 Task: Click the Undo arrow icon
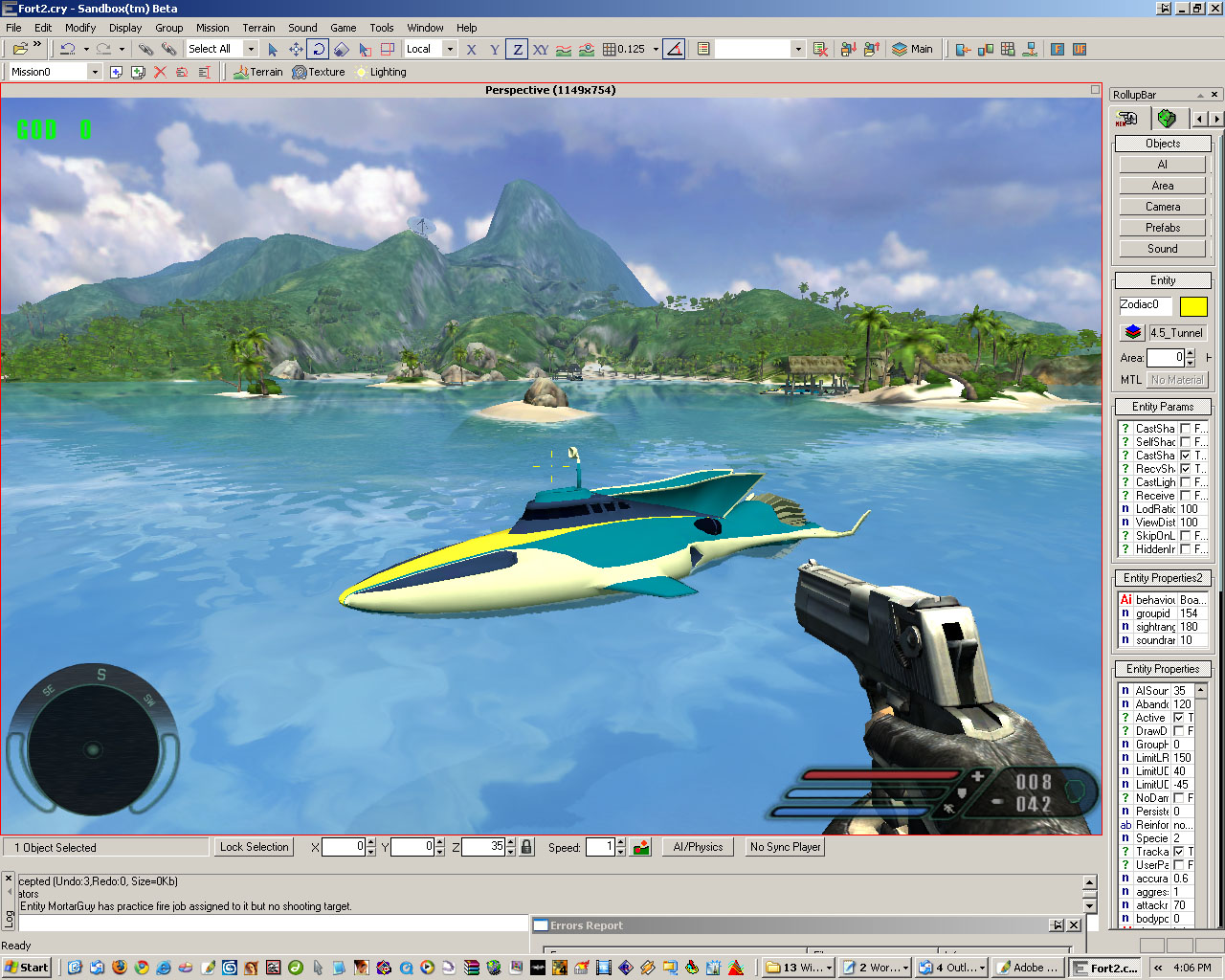point(67,49)
